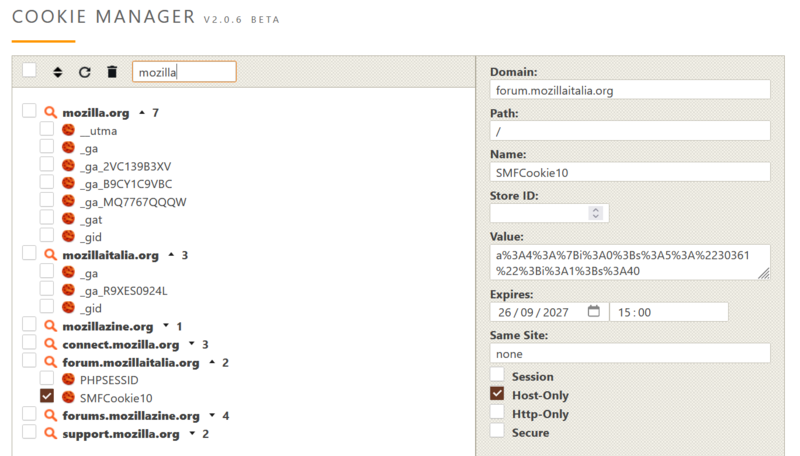Select the _ga_R9XES0924L cookie row

click(123, 291)
